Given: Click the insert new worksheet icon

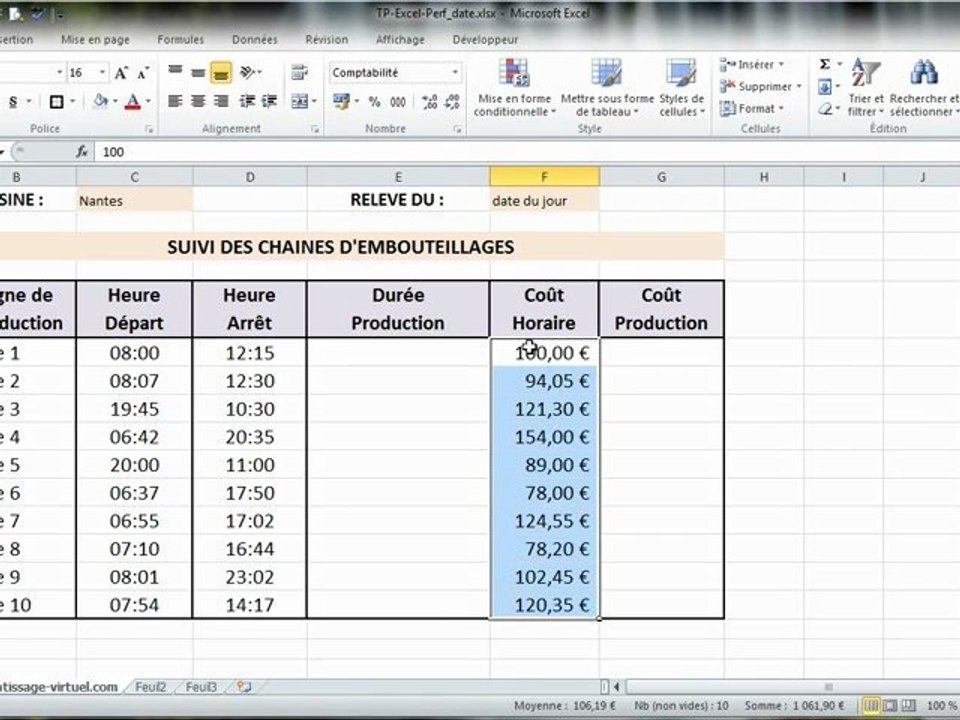Looking at the screenshot, I should [244, 687].
